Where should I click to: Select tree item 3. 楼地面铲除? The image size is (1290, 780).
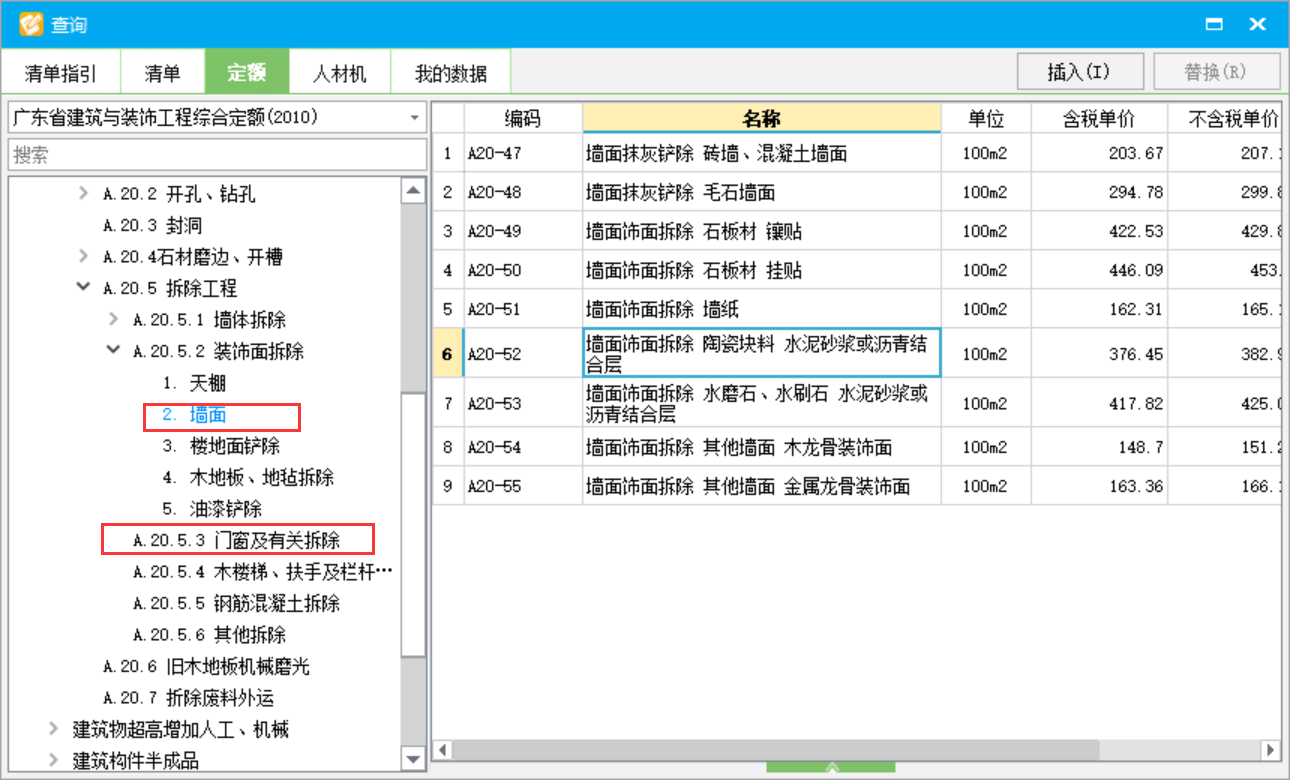[221, 446]
